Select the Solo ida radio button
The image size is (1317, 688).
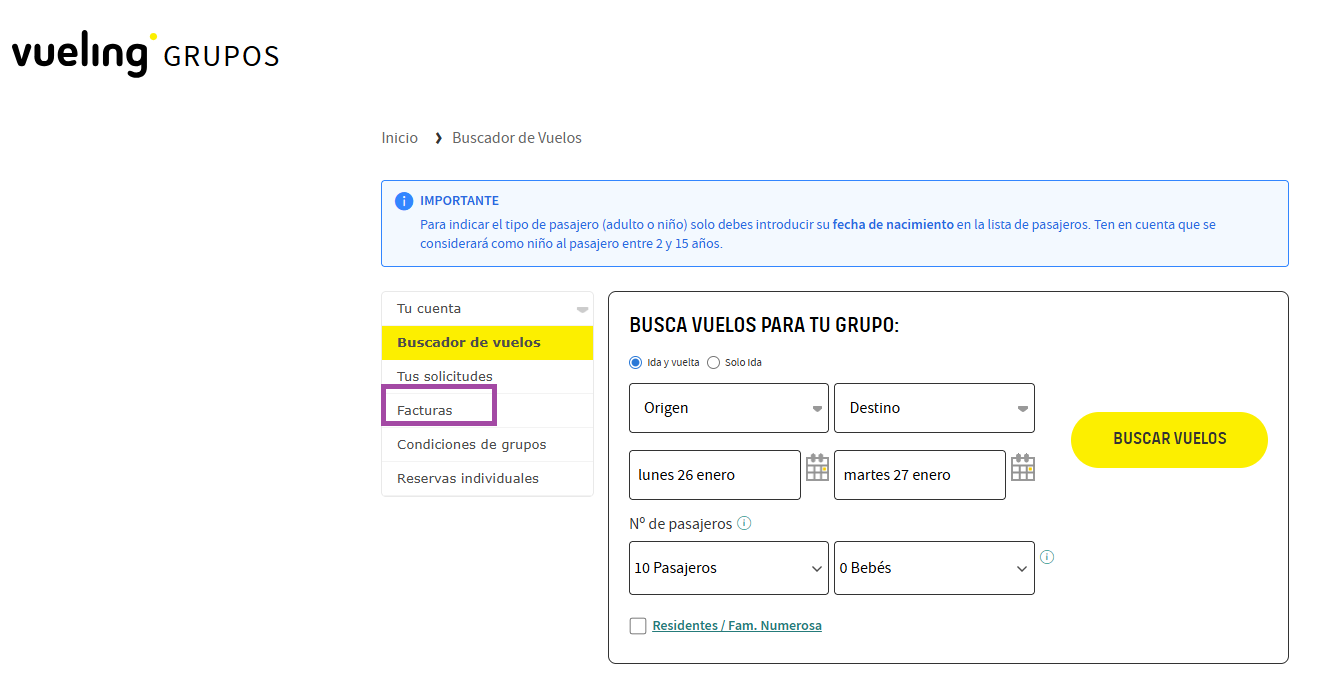coord(713,362)
